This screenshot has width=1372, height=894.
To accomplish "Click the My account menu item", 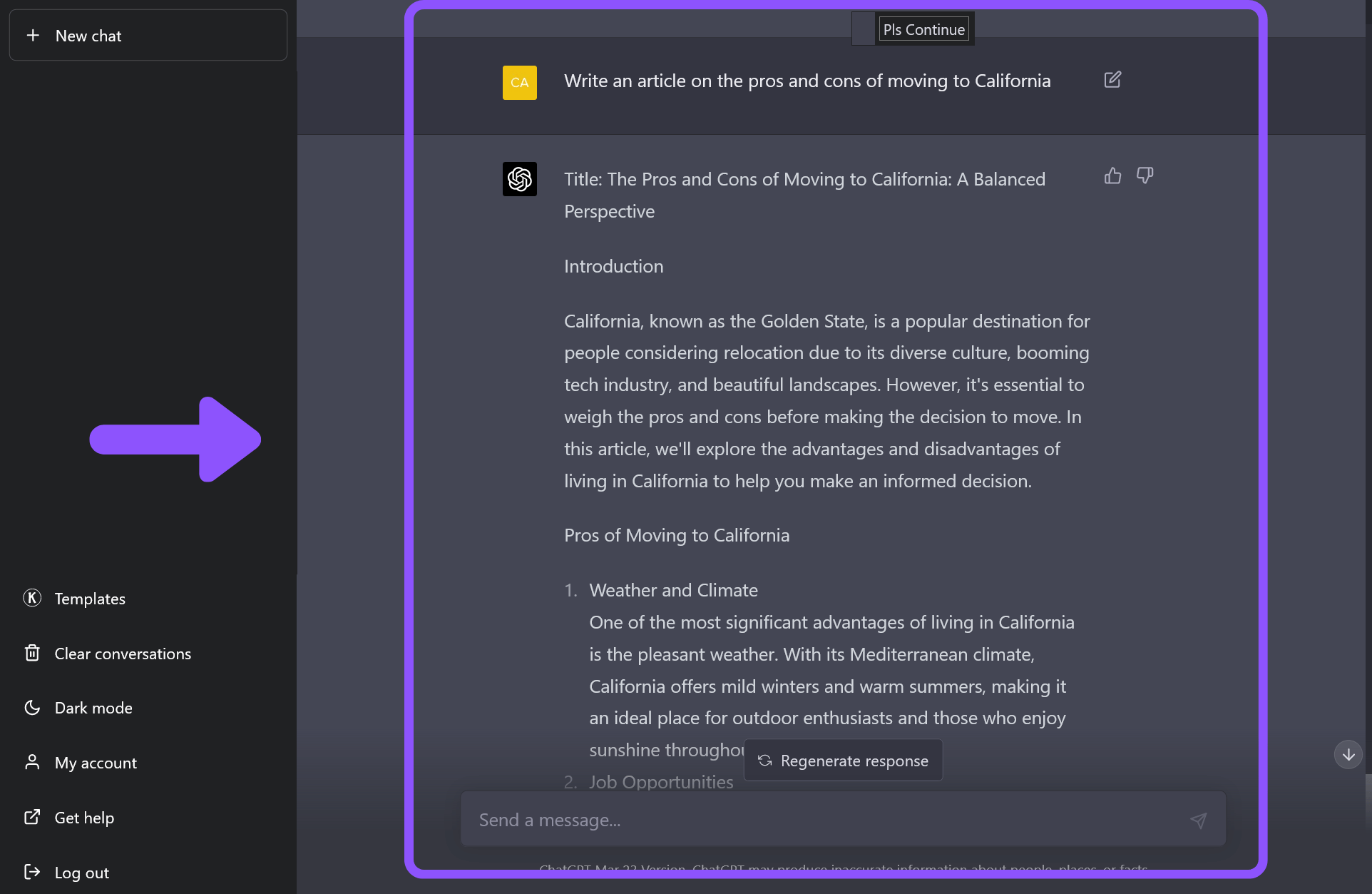I will pos(96,762).
